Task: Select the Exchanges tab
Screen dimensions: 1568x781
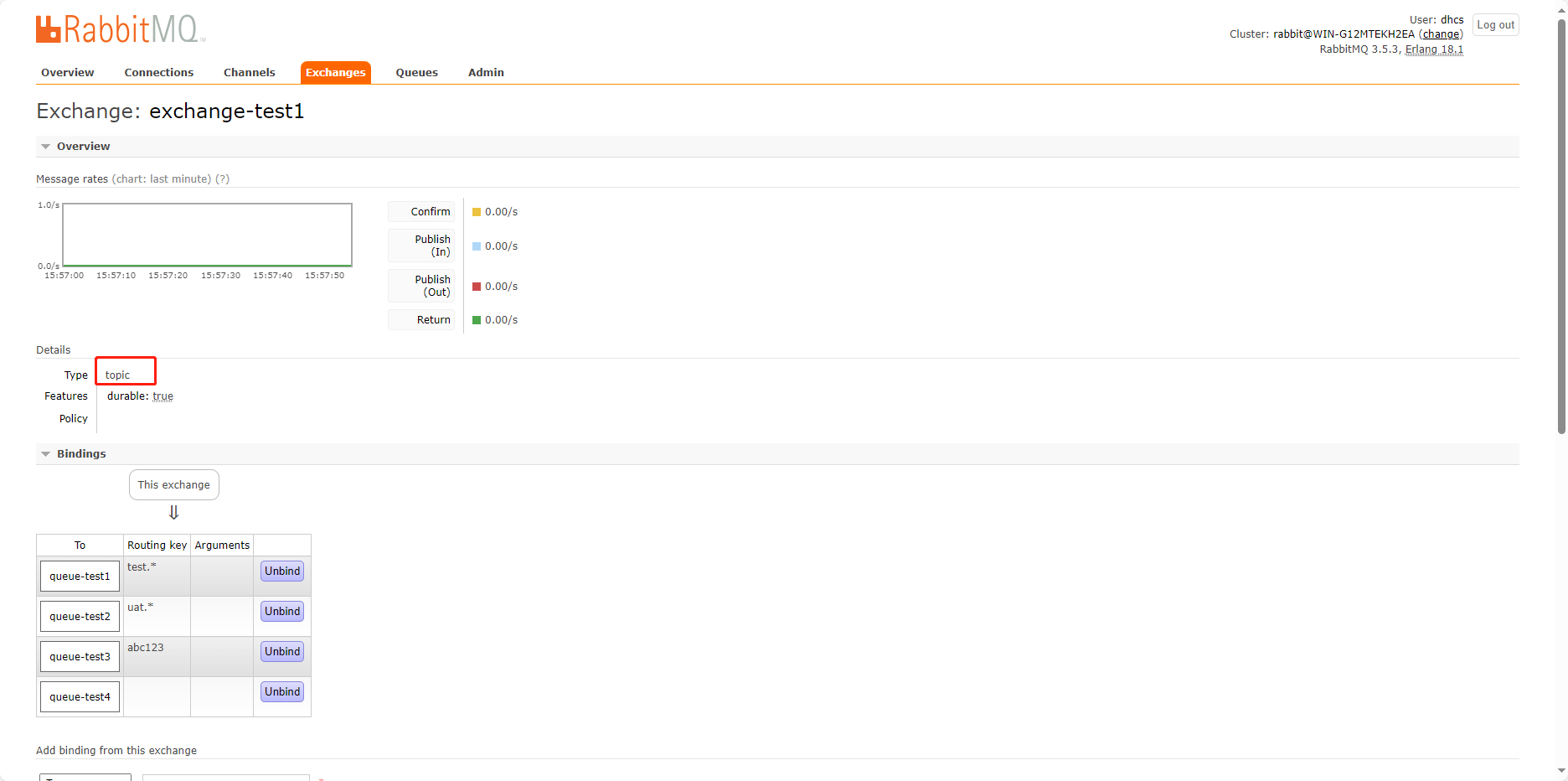Action: point(336,73)
